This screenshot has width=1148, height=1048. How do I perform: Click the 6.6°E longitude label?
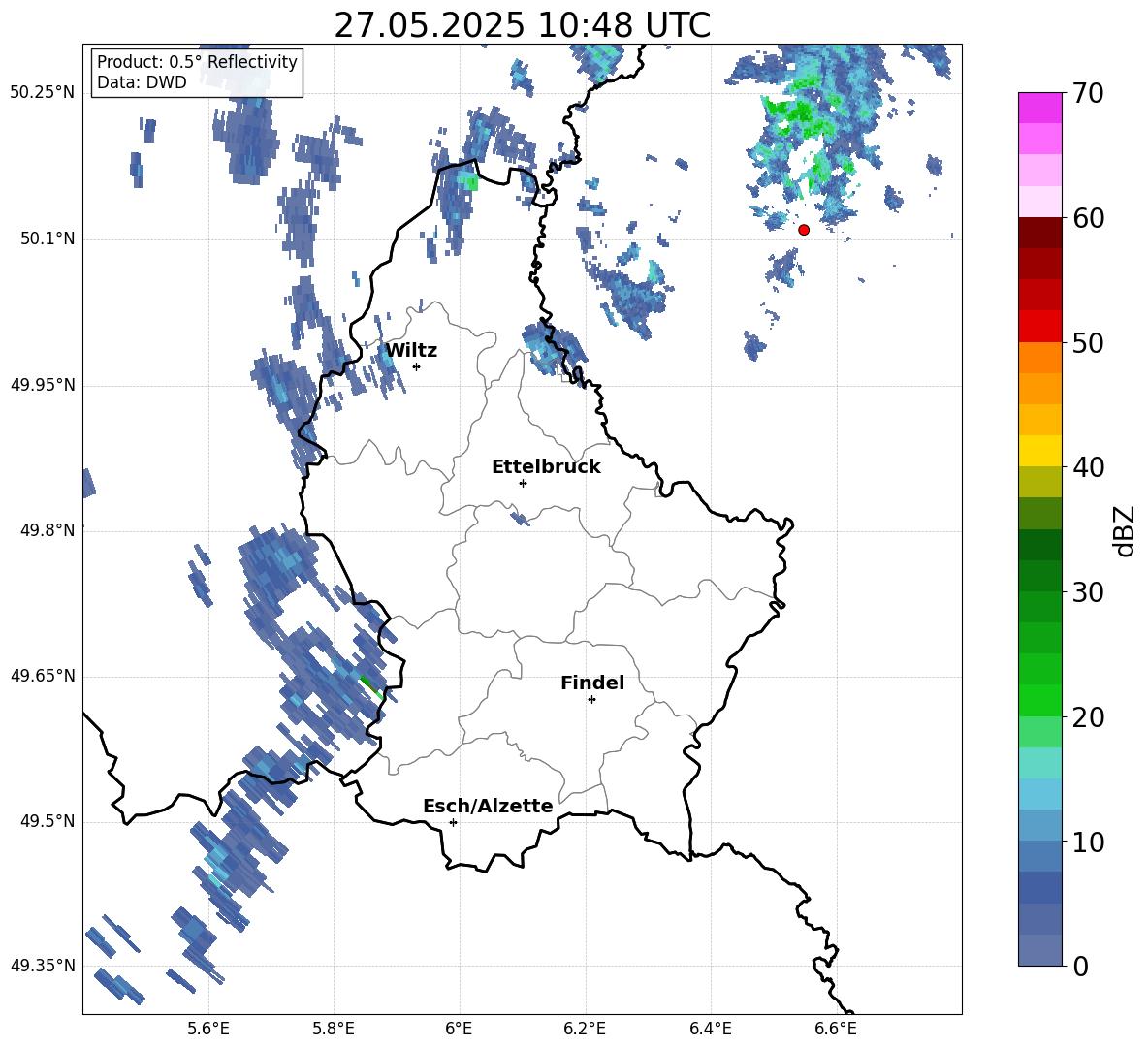836,1029
